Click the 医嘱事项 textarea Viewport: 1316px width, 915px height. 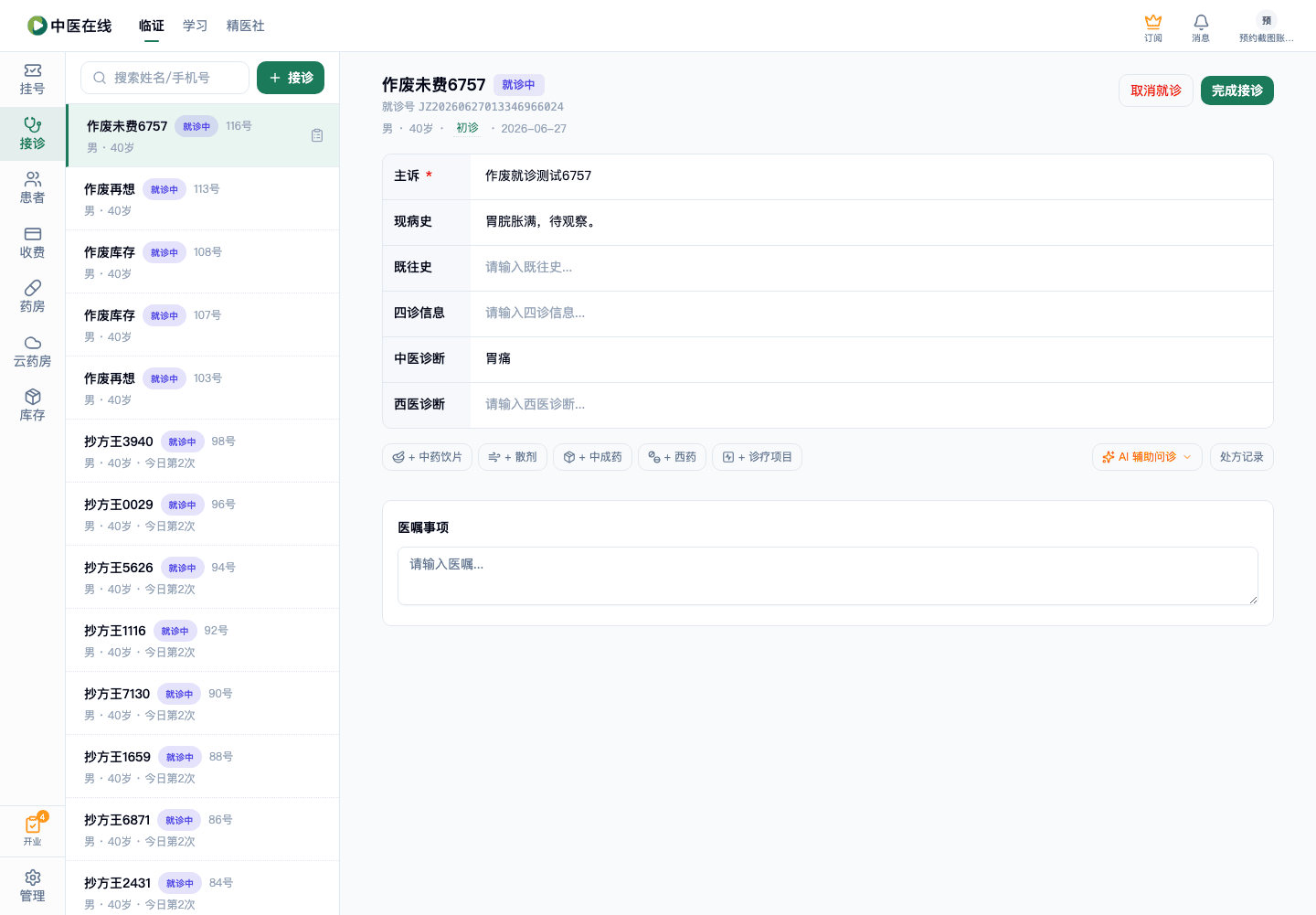click(828, 576)
